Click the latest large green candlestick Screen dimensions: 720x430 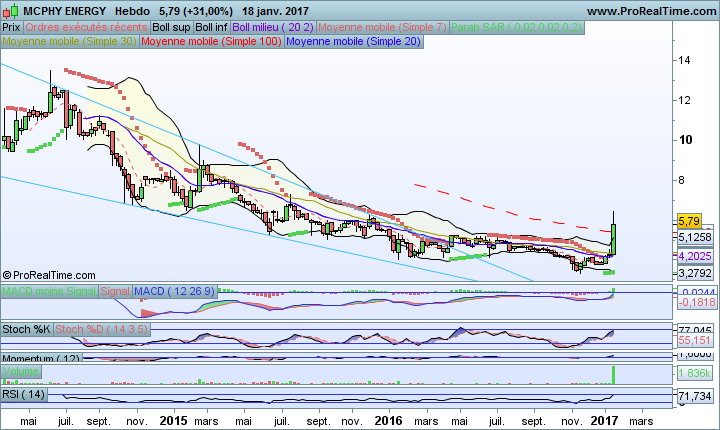click(x=613, y=239)
